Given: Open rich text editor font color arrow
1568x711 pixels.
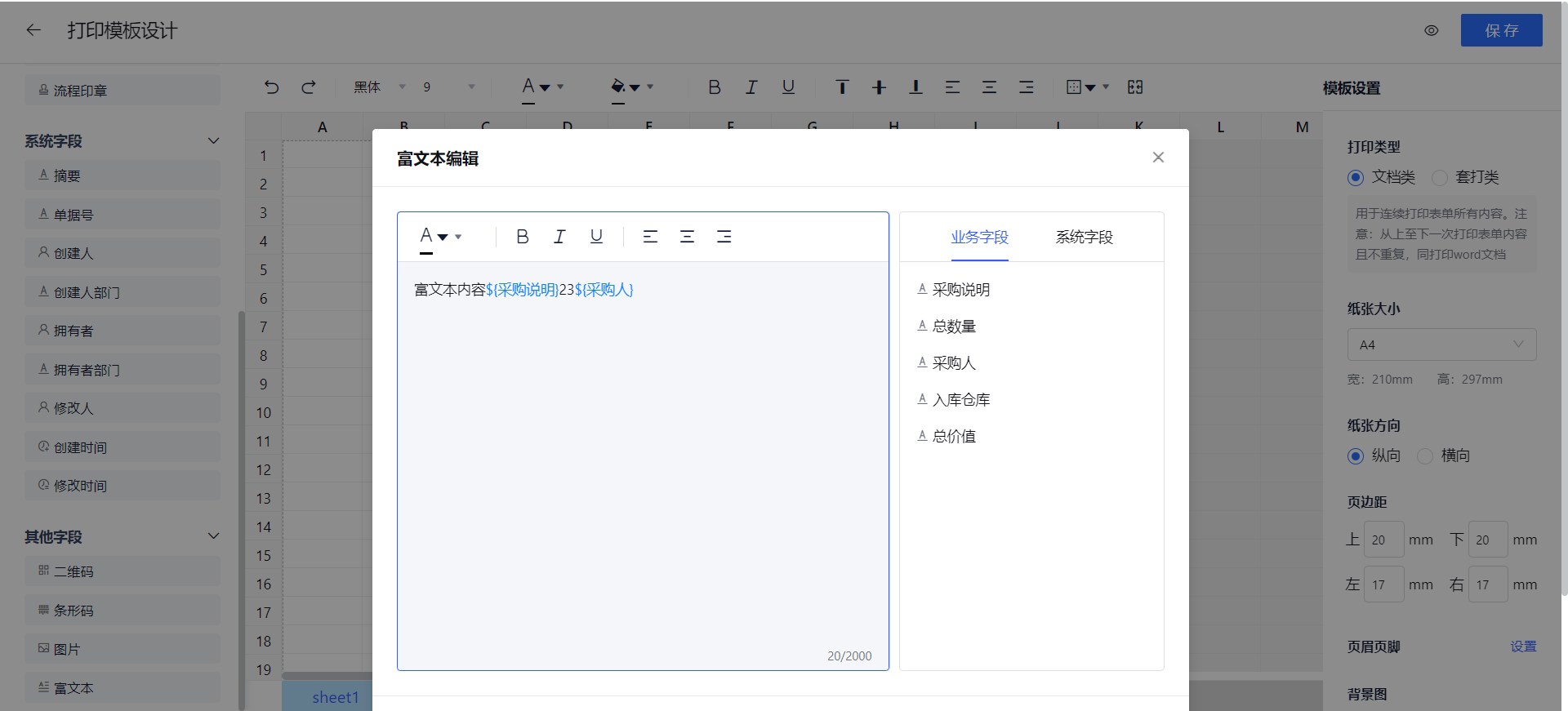Looking at the screenshot, I should pos(458,237).
